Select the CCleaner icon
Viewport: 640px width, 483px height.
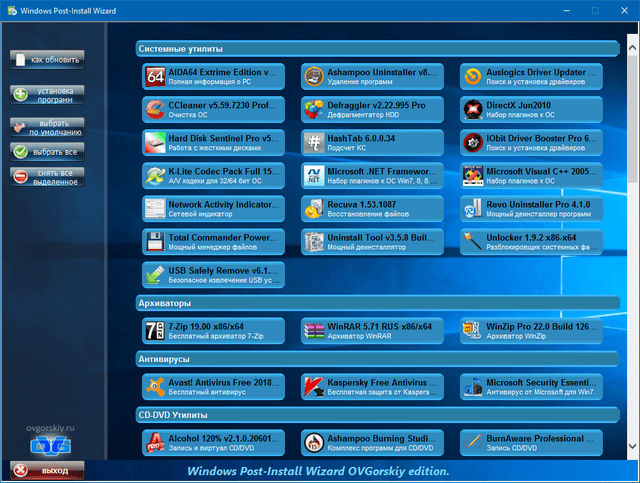click(x=155, y=109)
